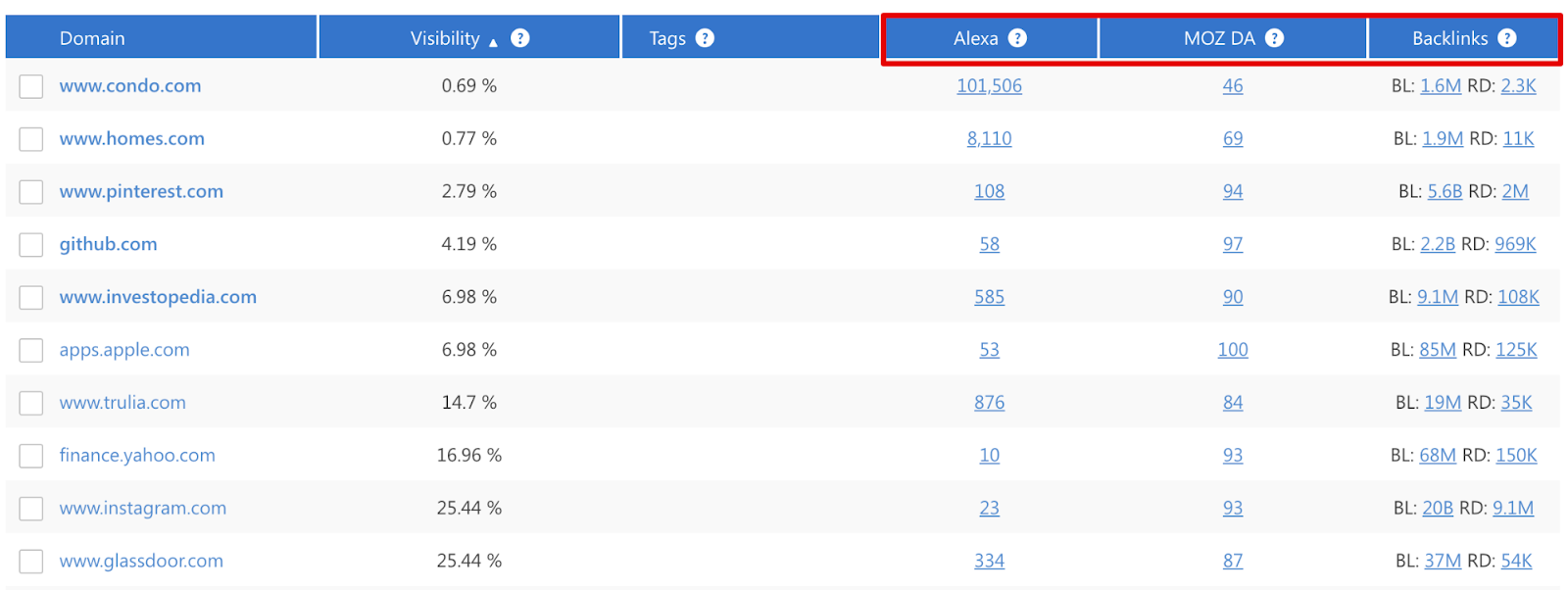Viewport: 1568px width, 590px height.
Task: Open MOZ DA 69 for homes.com
Action: pyautogui.click(x=1233, y=139)
